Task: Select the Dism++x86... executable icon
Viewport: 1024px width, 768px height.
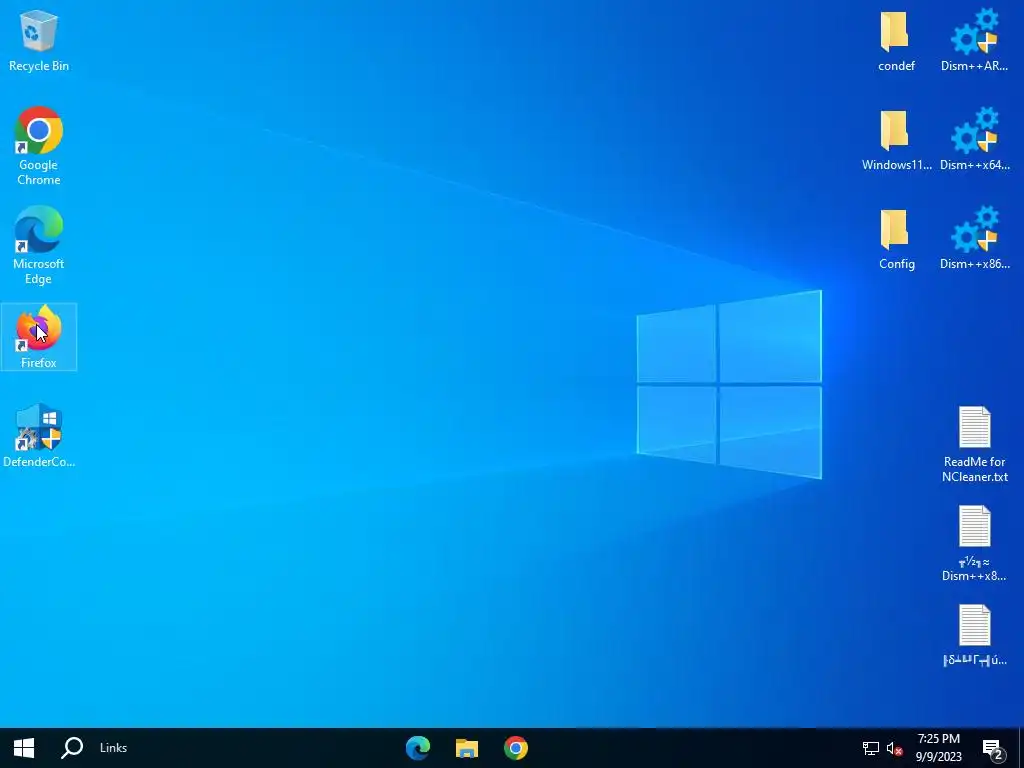Action: [974, 240]
